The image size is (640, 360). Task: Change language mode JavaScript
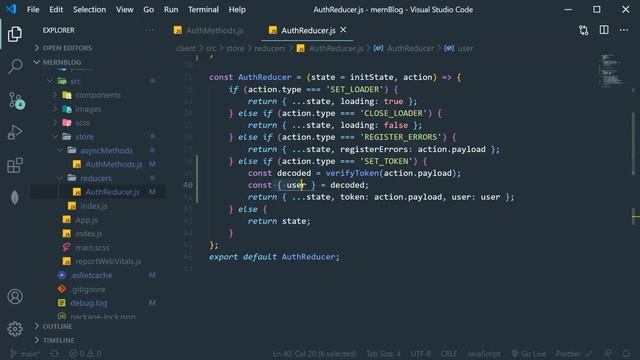(484, 354)
